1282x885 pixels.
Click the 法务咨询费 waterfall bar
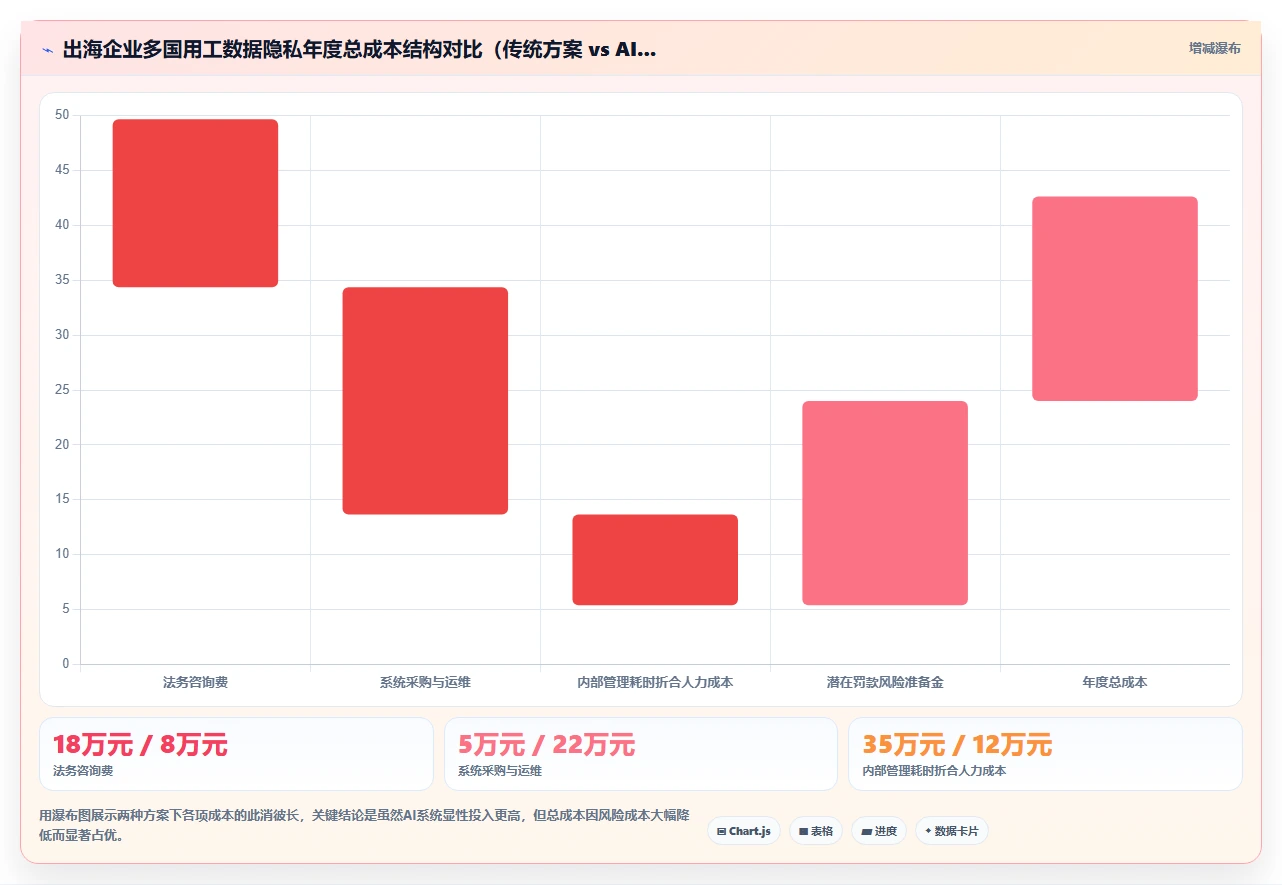[x=195, y=203]
